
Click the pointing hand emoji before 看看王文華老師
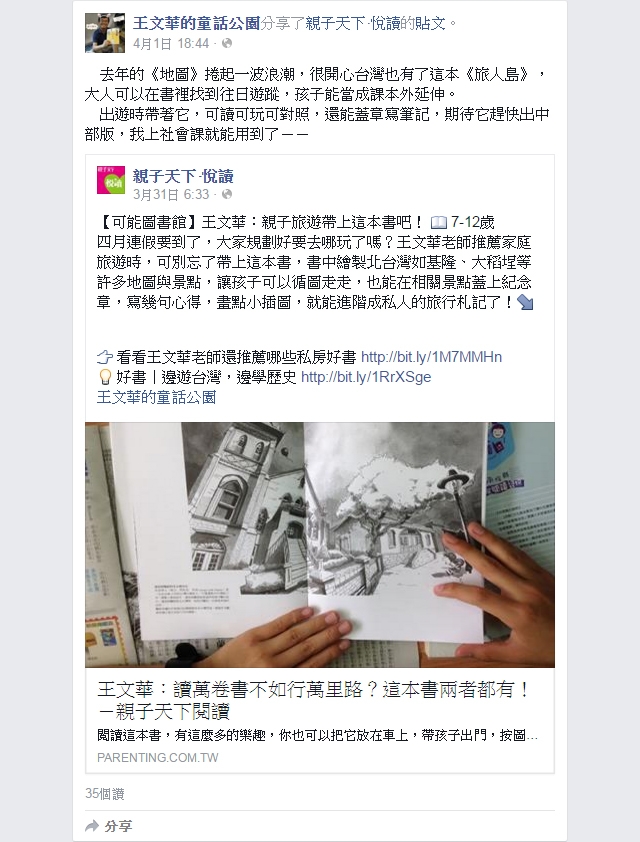[x=105, y=357]
